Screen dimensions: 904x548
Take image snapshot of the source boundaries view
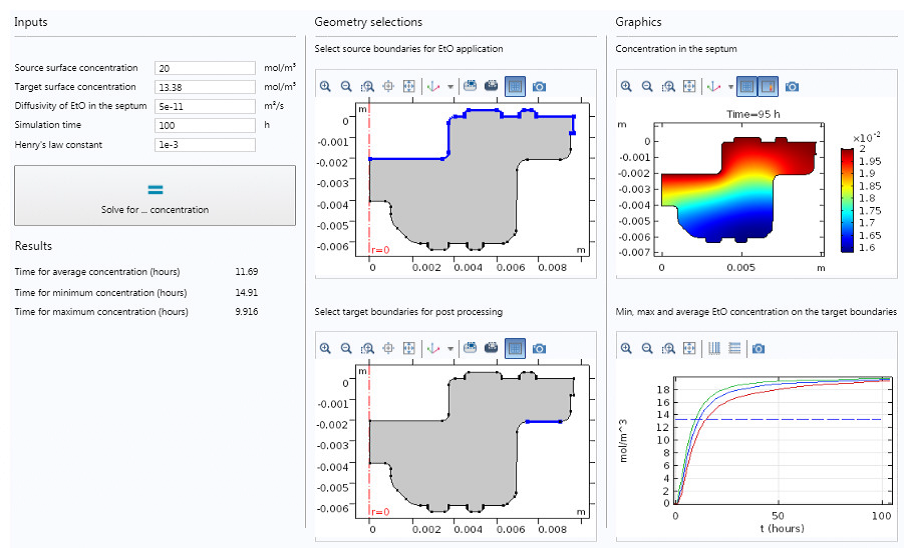539,87
